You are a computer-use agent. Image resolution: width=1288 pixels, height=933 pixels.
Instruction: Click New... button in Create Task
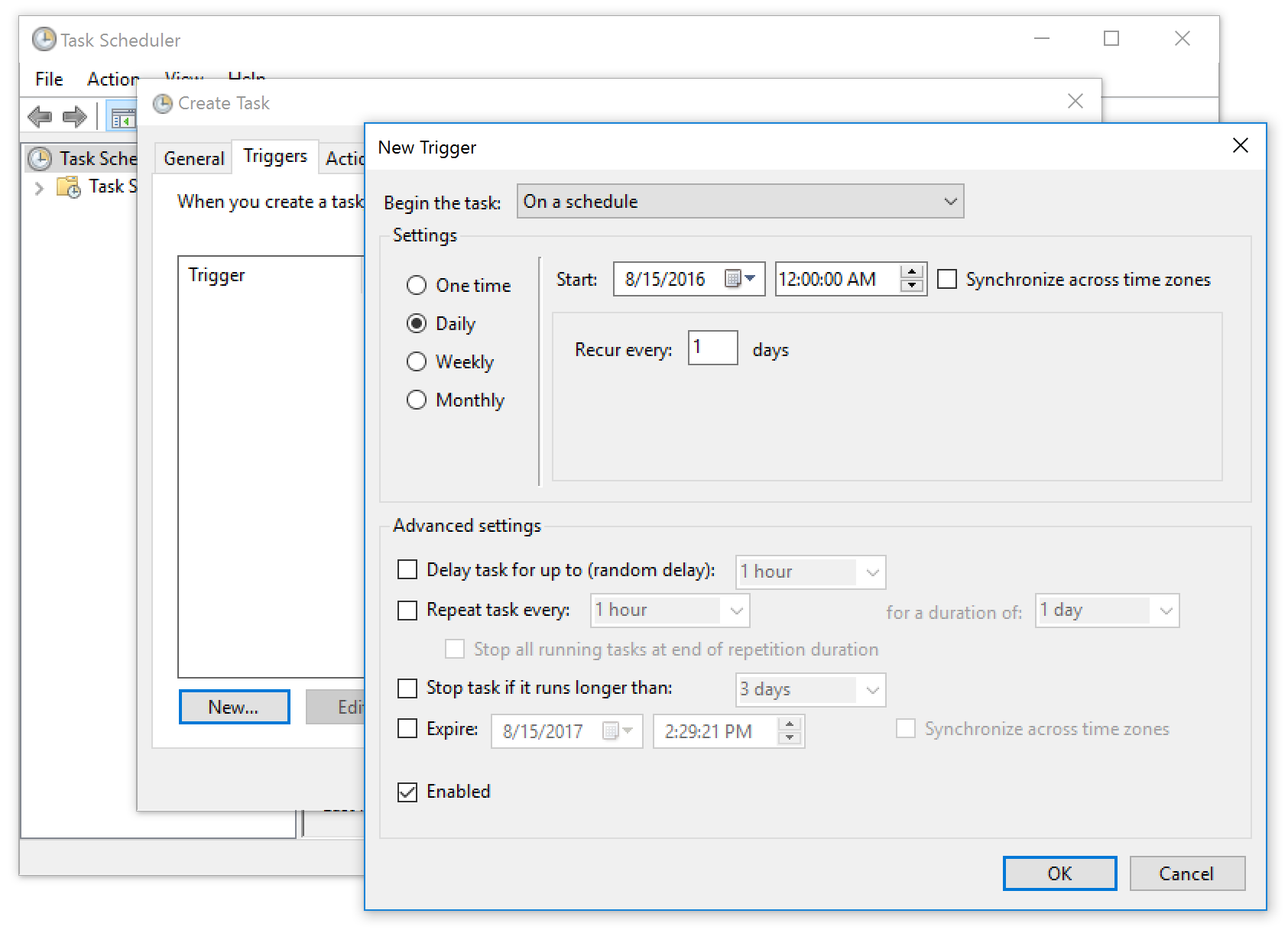234,707
